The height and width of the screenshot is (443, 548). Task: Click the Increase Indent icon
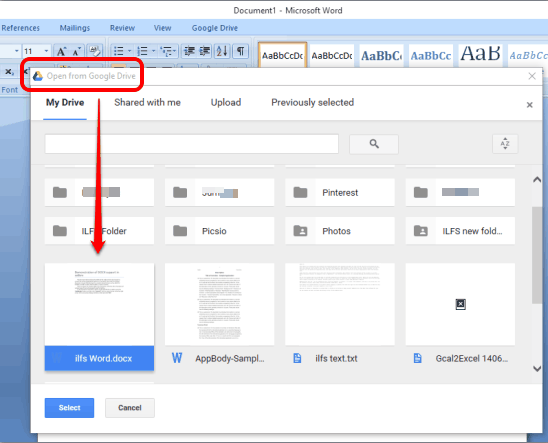pyautogui.click(x=205, y=51)
